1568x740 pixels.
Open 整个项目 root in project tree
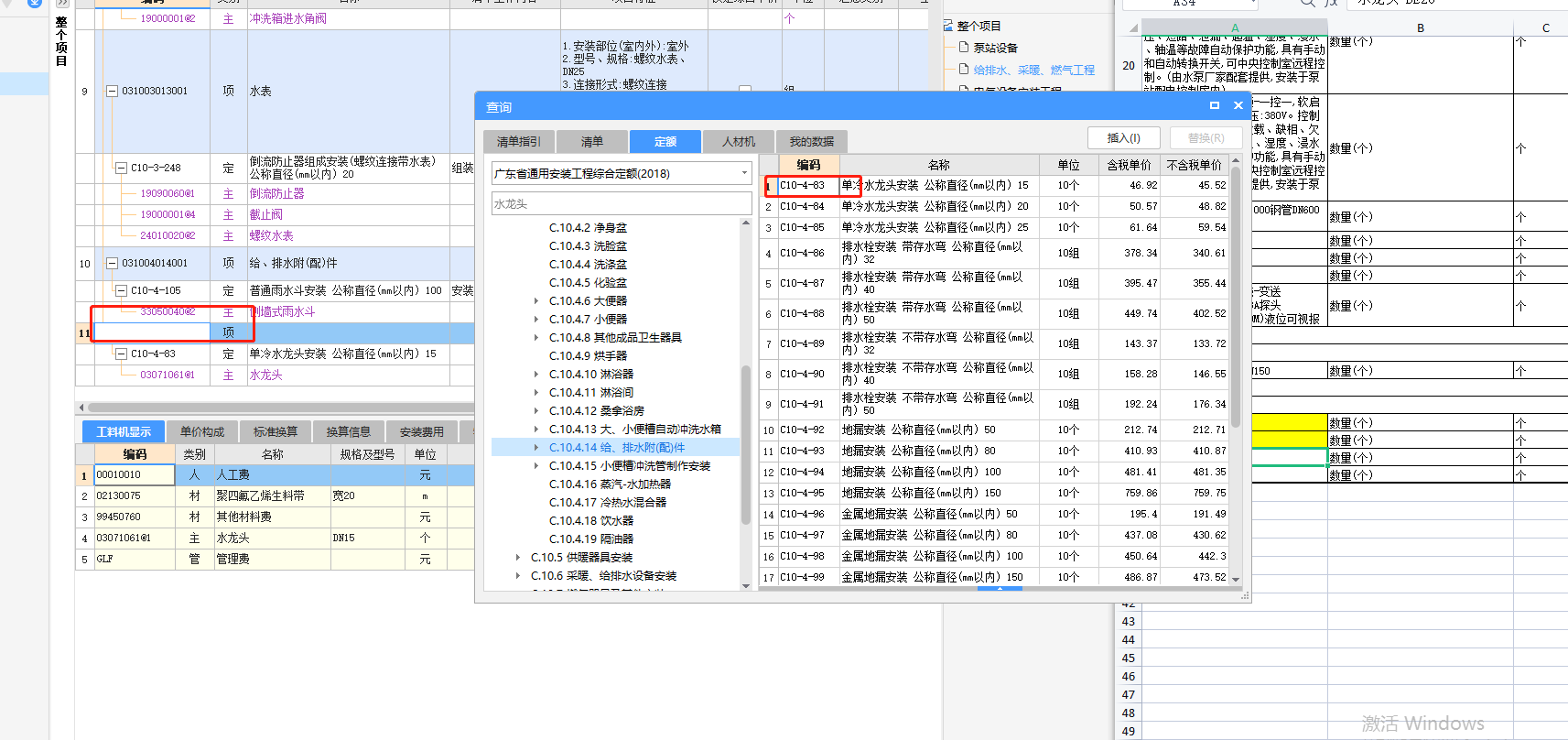click(979, 26)
